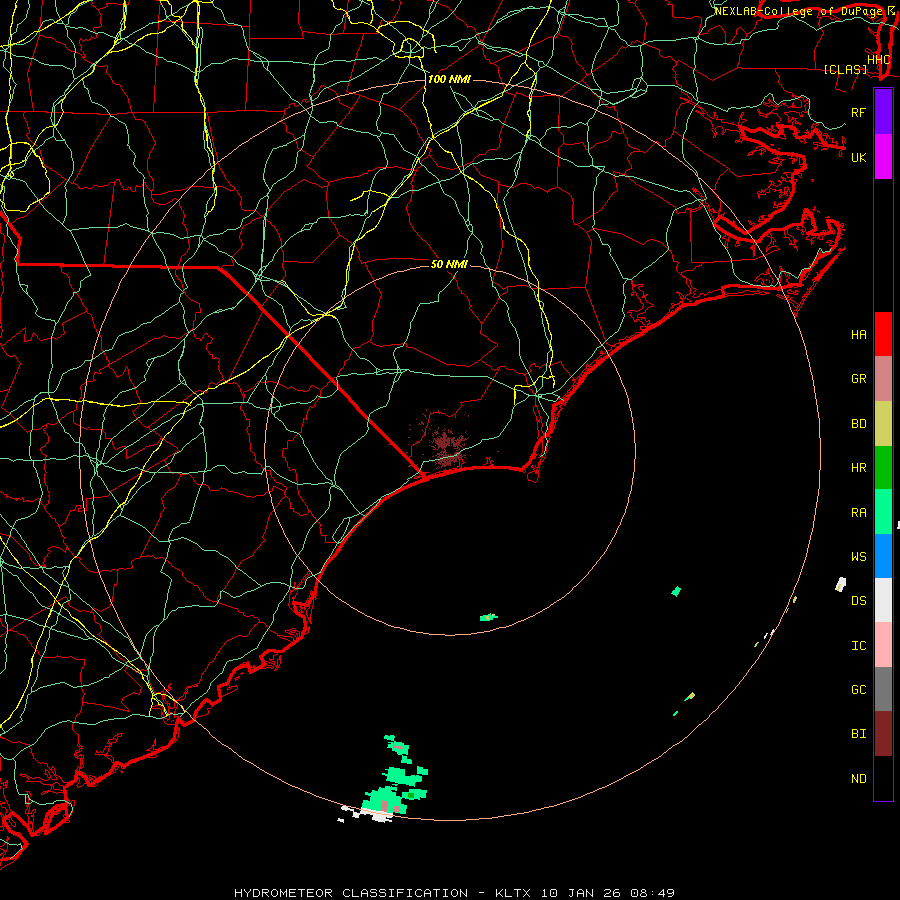Pick the dark green HR legend swatch

[x=883, y=468]
